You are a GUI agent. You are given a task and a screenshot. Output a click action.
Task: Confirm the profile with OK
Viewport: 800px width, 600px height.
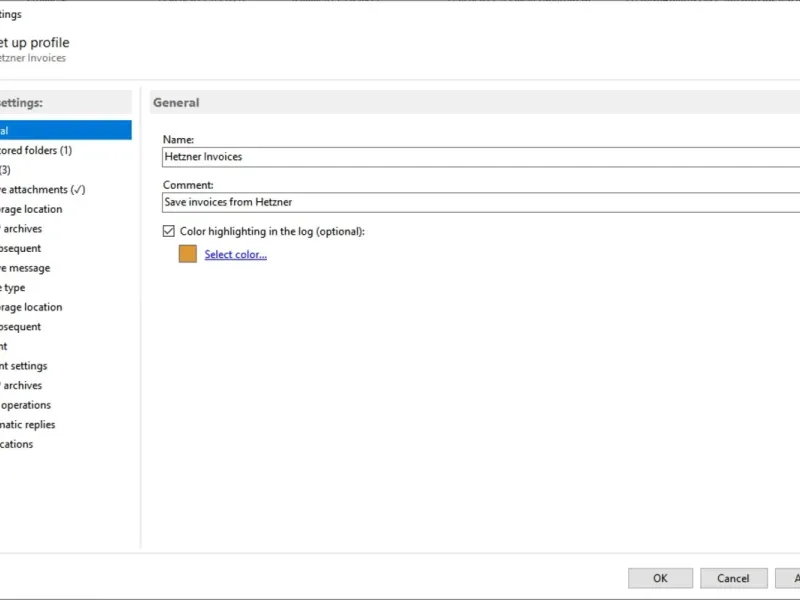pos(660,578)
